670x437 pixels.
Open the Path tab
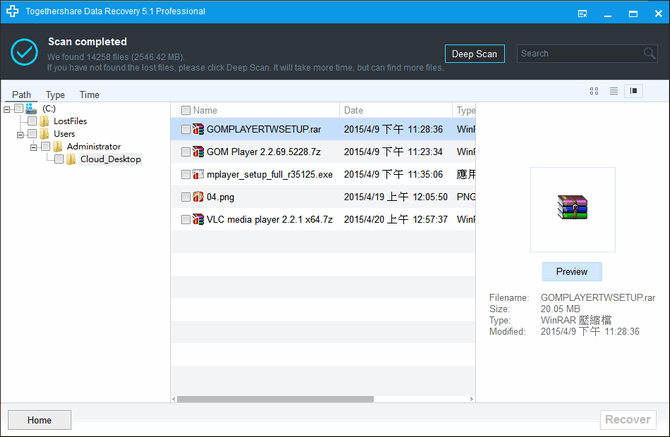coord(21,94)
